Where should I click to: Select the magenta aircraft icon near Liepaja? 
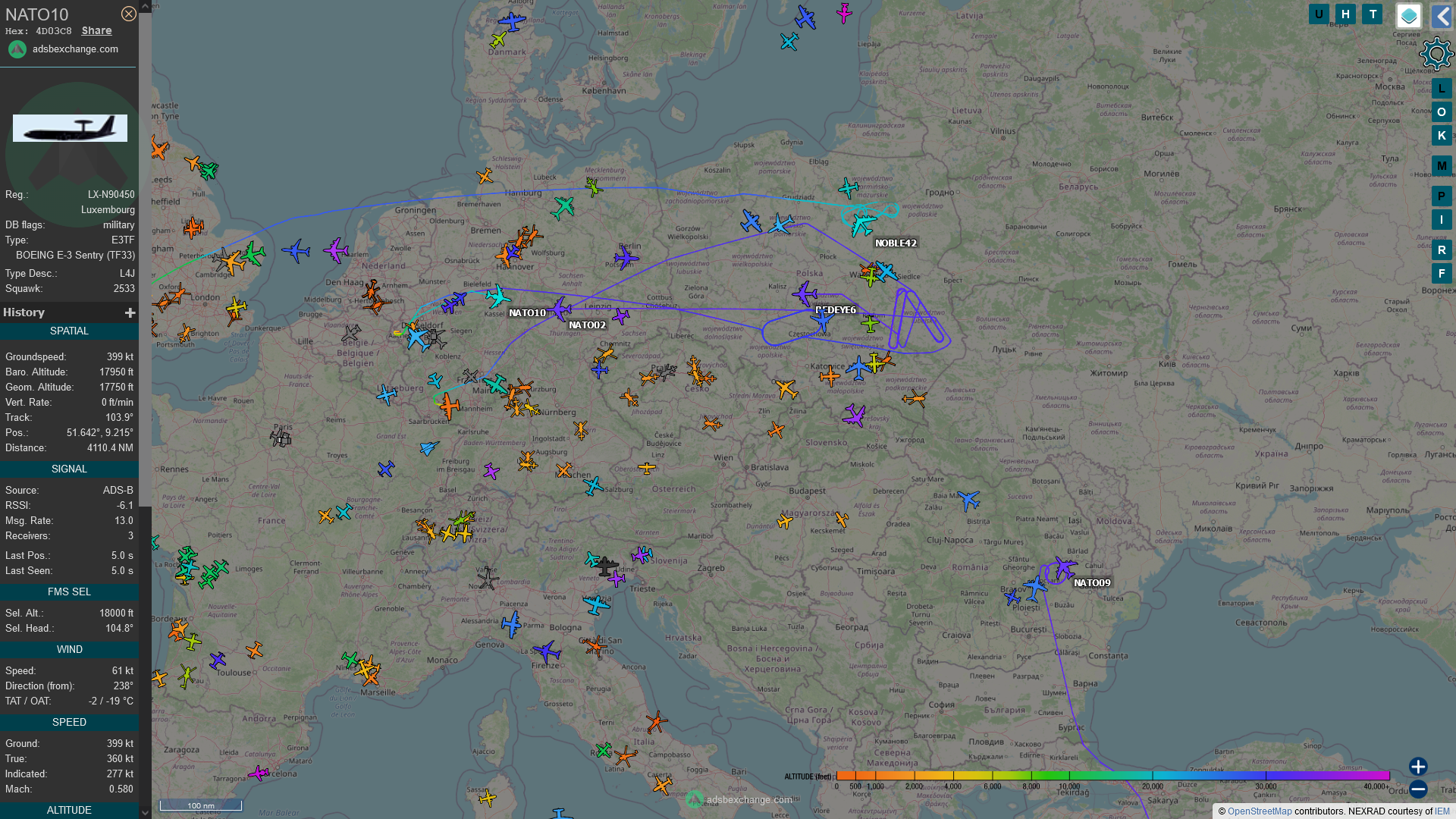pyautogui.click(x=844, y=12)
